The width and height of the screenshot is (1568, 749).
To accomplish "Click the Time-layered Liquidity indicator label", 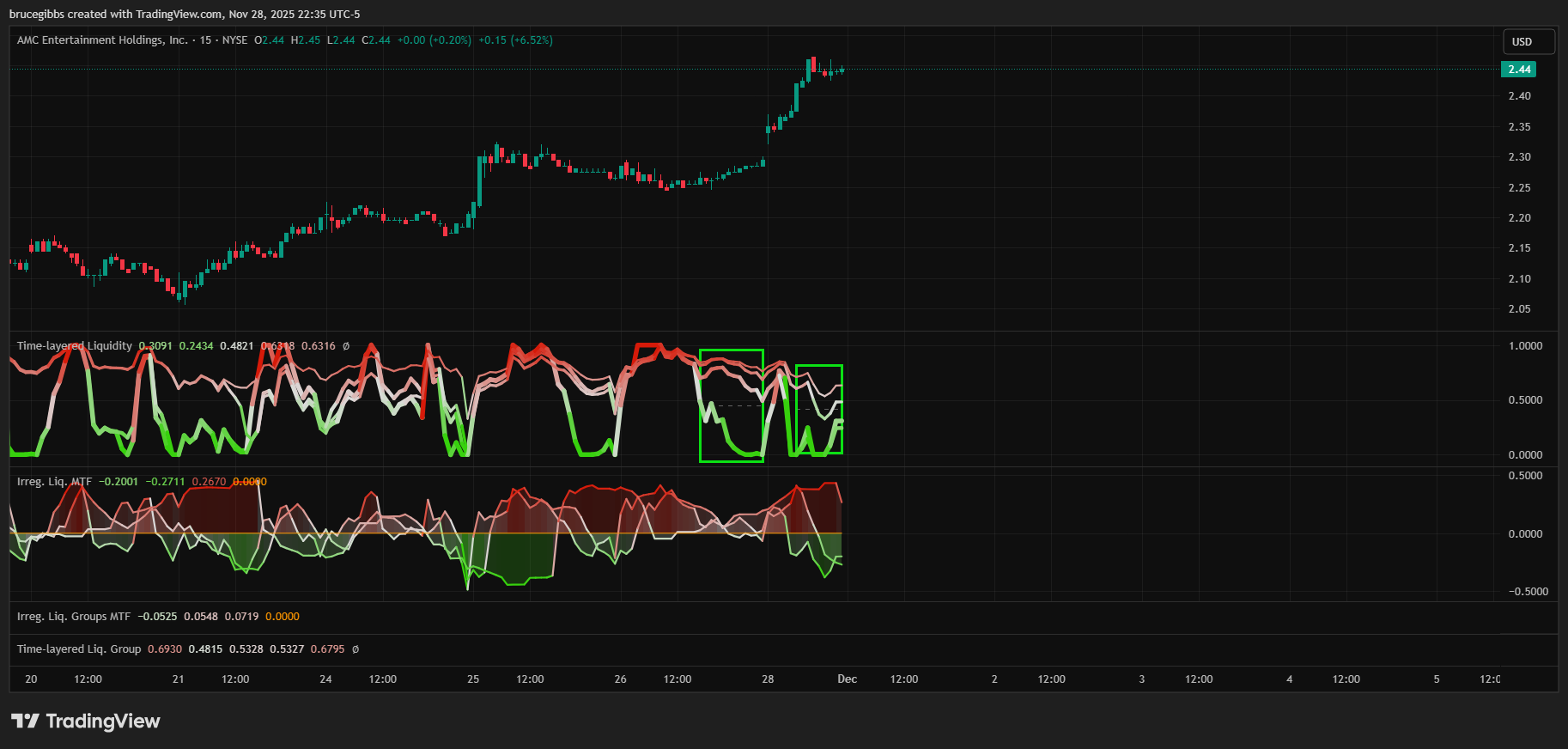I will point(75,346).
